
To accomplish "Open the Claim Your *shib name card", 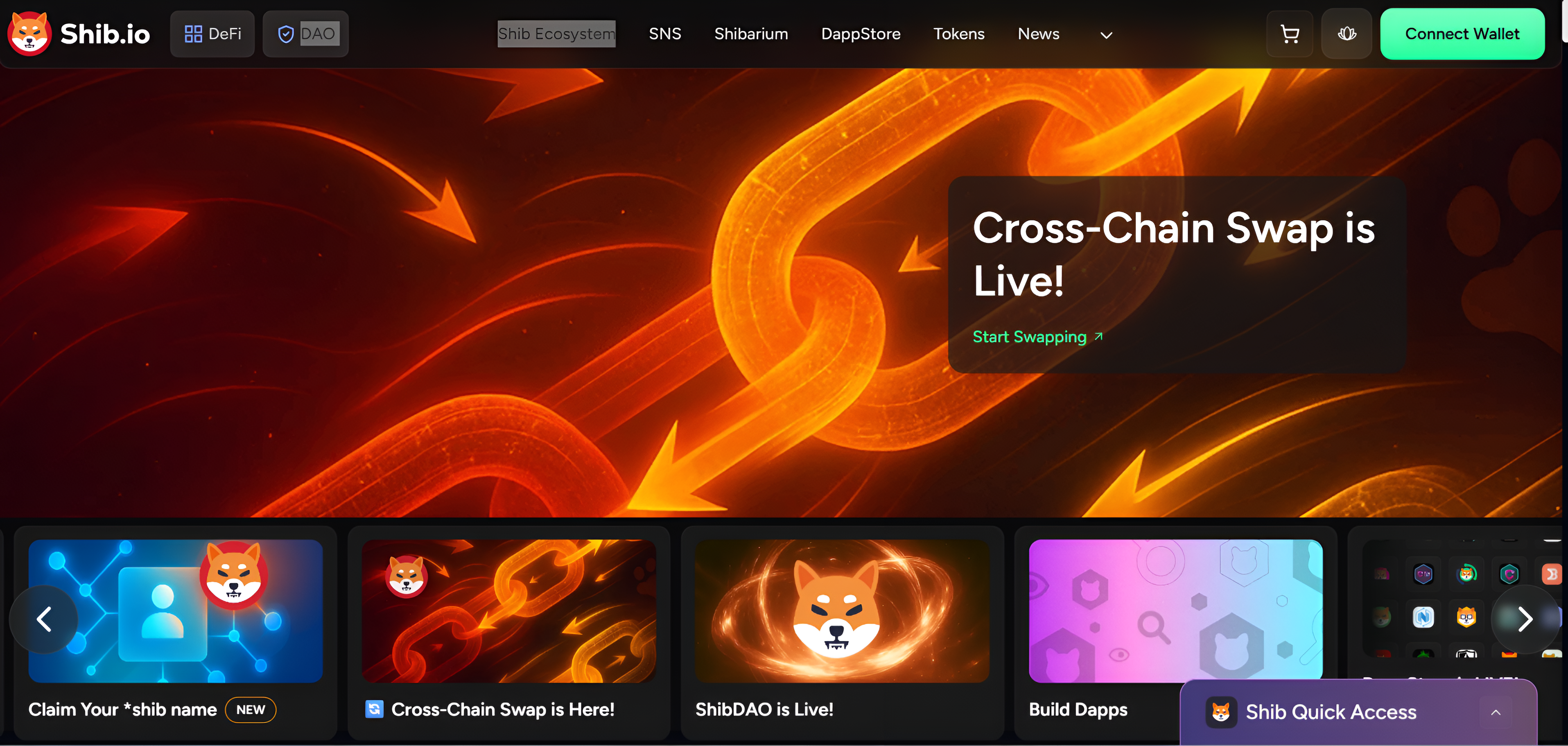I will [175, 633].
